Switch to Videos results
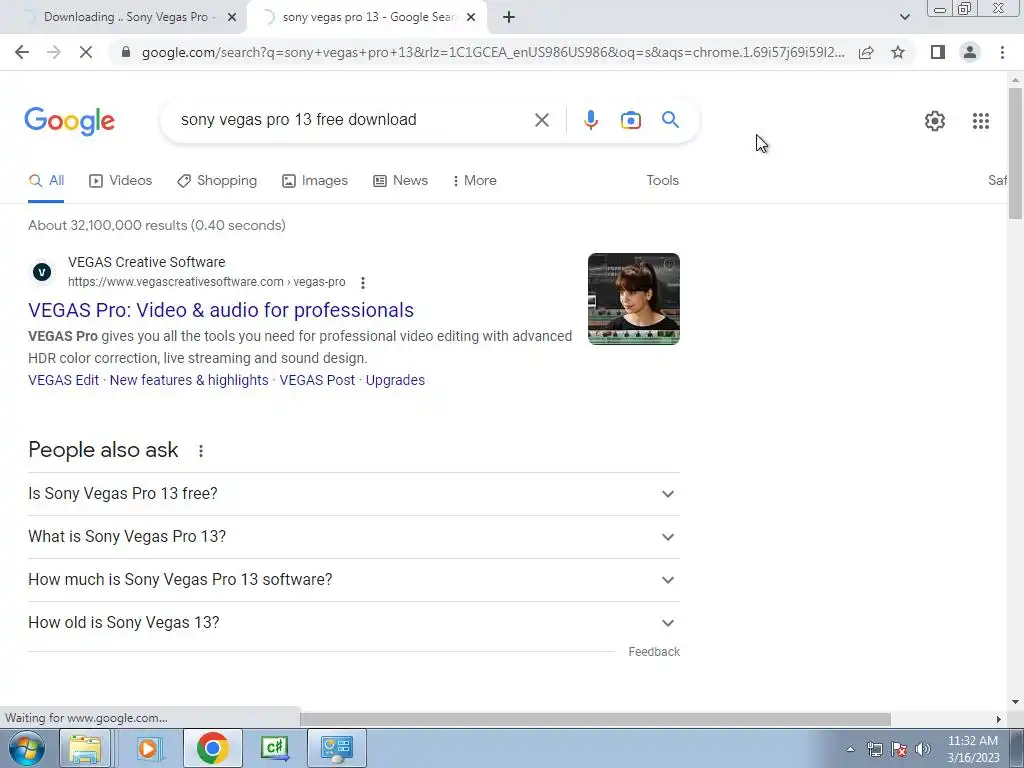Viewport: 1024px width, 768px height. coord(121,181)
